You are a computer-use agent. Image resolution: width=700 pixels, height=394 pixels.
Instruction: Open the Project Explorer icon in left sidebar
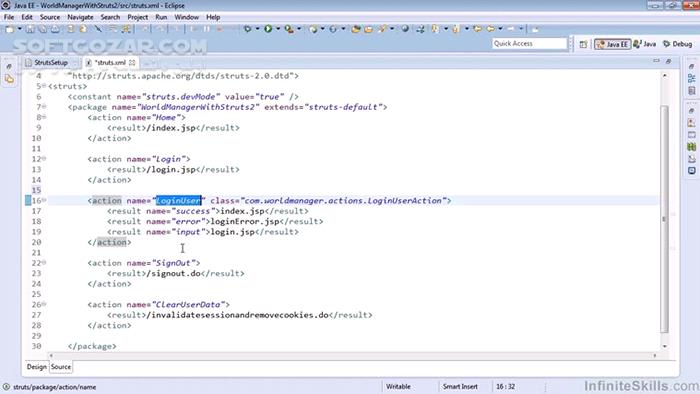(9, 79)
